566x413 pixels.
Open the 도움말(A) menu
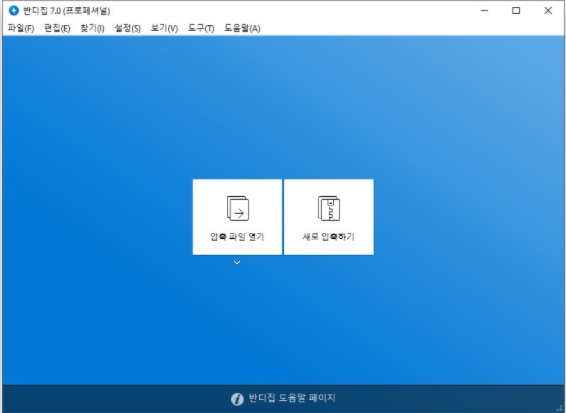(x=242, y=28)
